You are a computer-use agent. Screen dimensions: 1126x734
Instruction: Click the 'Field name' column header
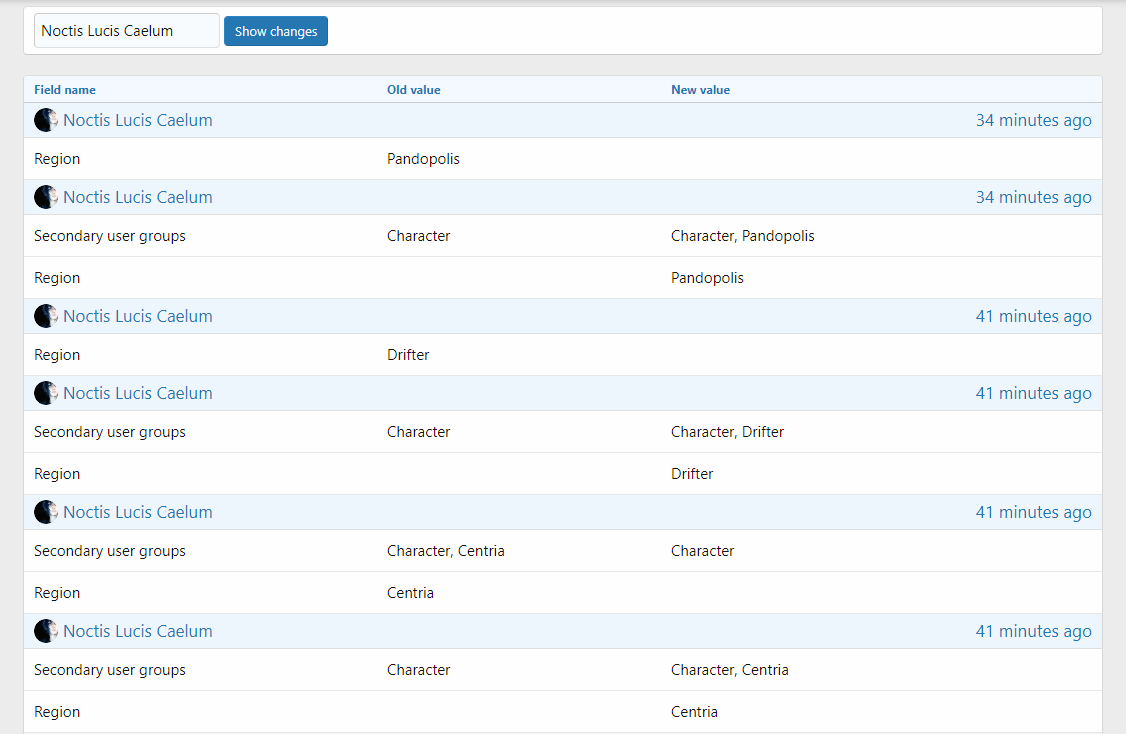pos(65,90)
